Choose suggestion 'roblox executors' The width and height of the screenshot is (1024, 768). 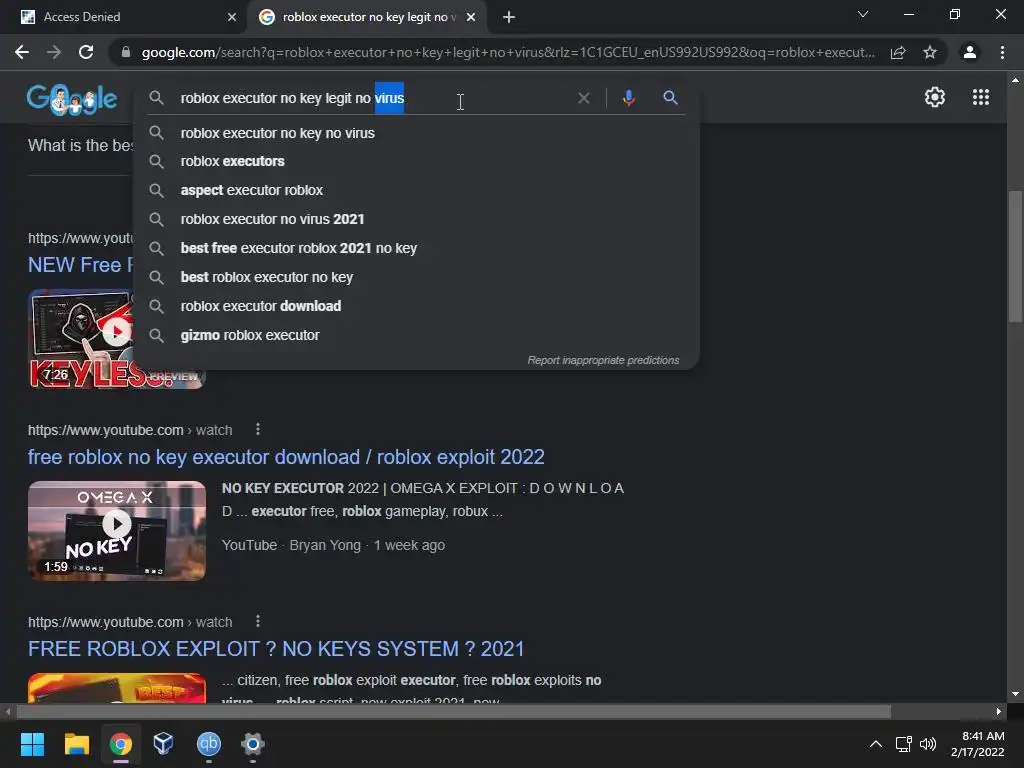click(x=417, y=161)
